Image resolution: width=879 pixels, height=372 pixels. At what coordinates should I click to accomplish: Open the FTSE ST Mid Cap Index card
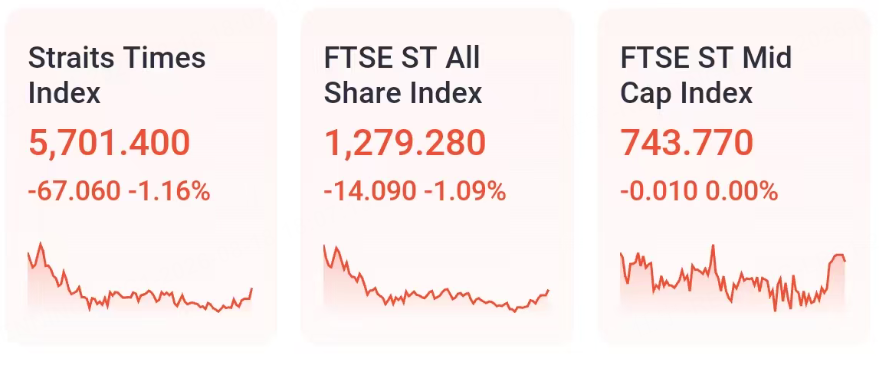[x=734, y=178]
